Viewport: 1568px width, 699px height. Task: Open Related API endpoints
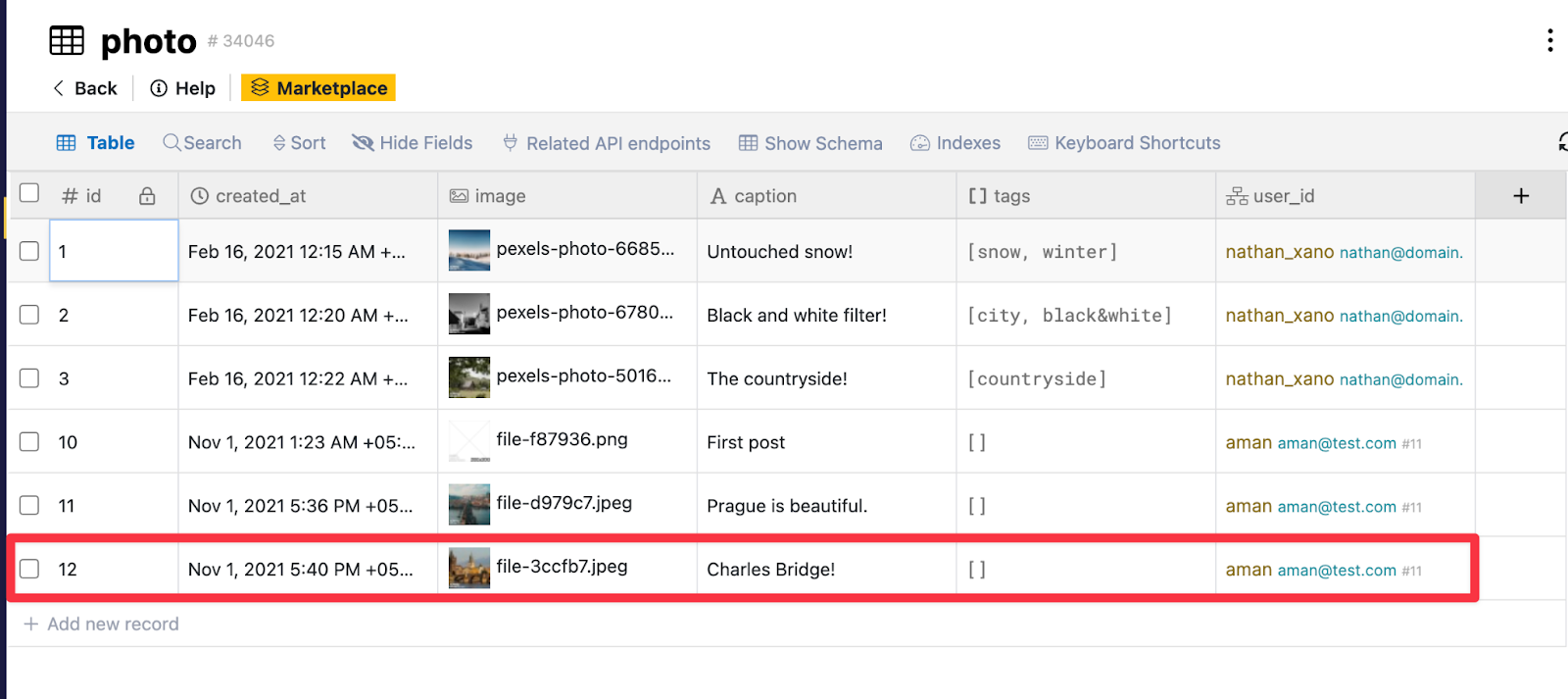click(607, 143)
